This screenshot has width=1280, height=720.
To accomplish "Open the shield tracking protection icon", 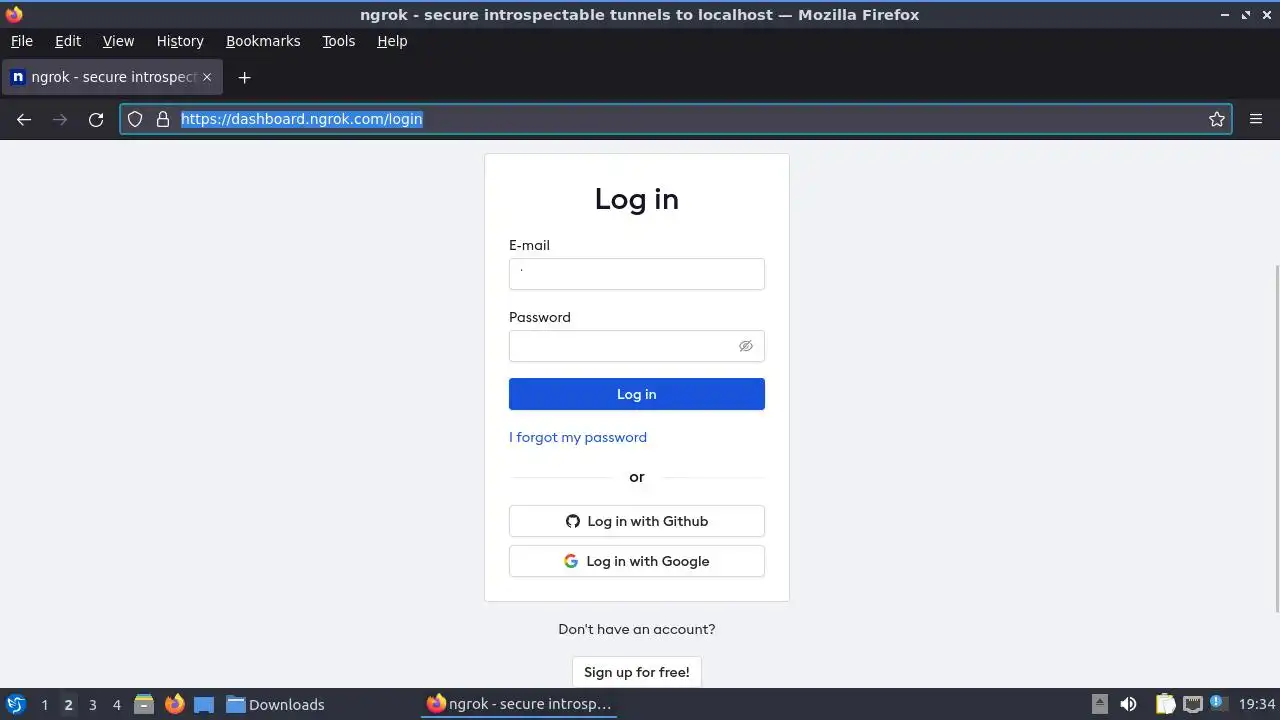I will click(135, 119).
